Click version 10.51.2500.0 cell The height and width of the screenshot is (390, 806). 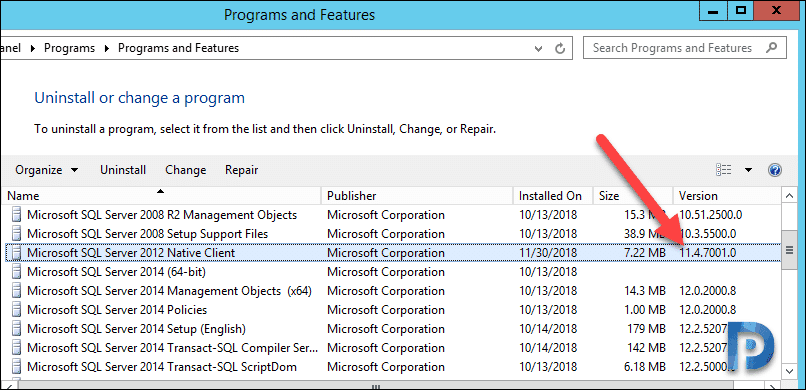coord(710,215)
